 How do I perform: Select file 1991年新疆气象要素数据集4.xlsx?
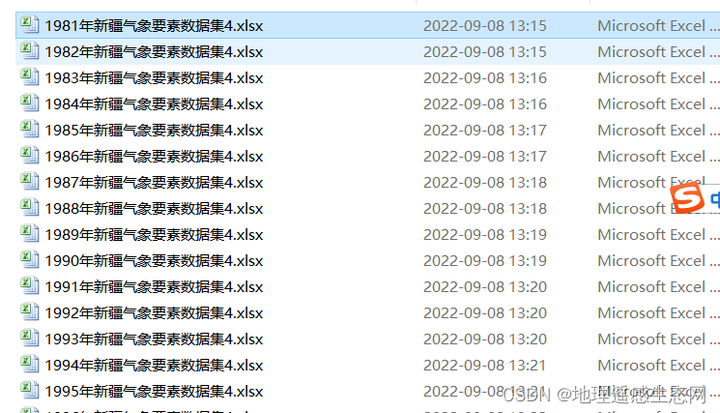point(154,287)
